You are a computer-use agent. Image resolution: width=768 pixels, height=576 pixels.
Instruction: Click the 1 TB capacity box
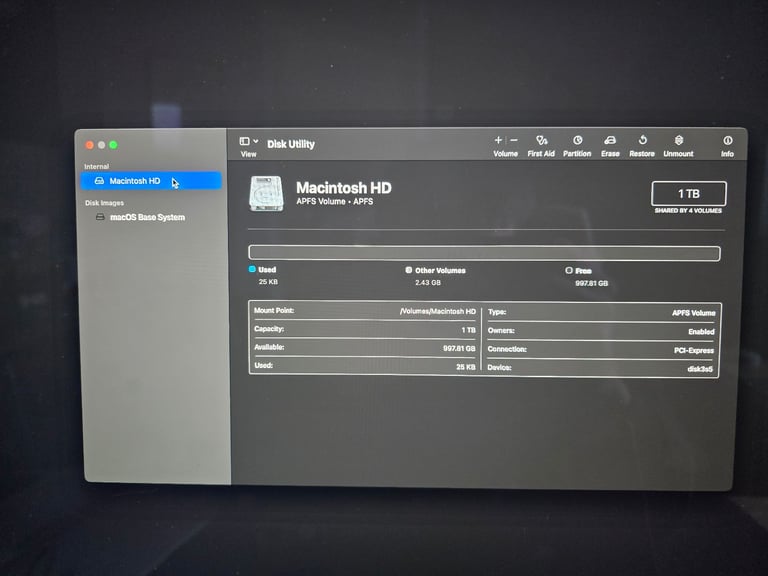click(x=689, y=194)
